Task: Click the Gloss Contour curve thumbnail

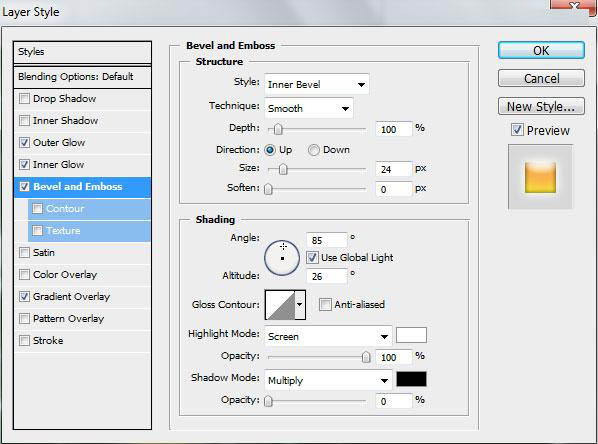Action: 280,305
